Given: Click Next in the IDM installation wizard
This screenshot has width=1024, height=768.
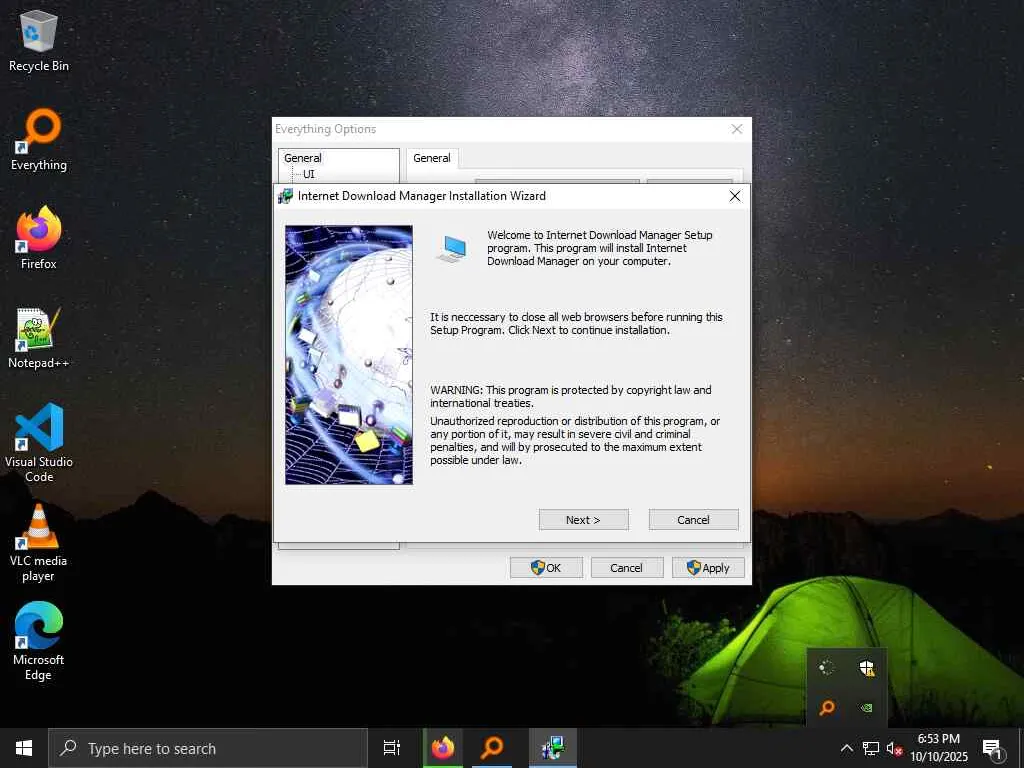Looking at the screenshot, I should [583, 520].
